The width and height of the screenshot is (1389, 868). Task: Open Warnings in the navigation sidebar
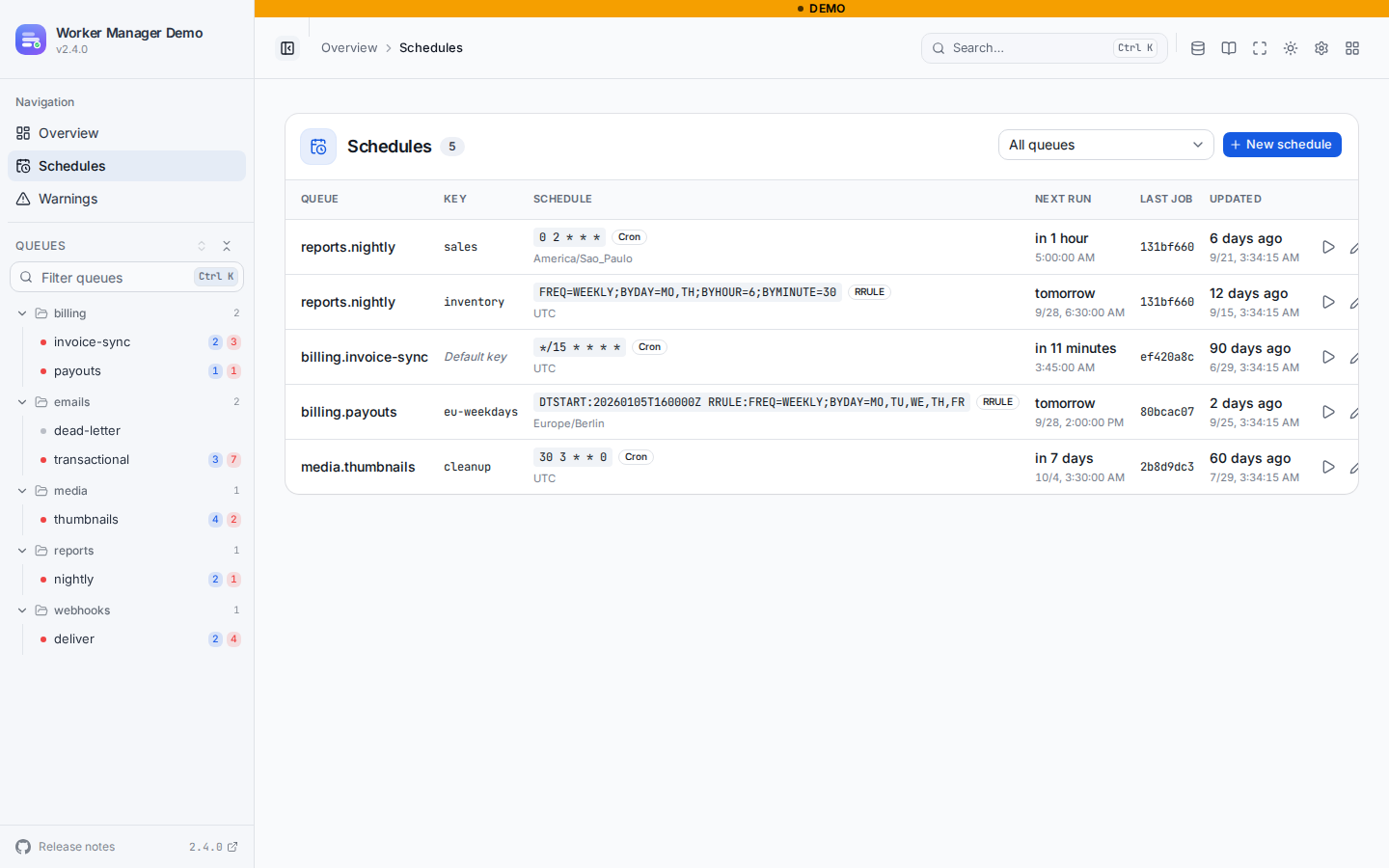[x=126, y=199]
